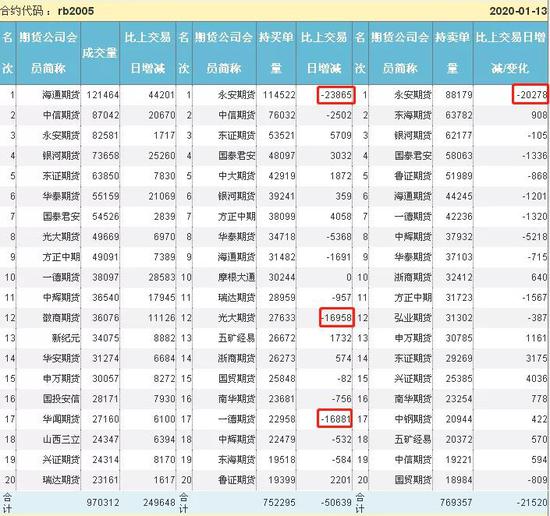This screenshot has height=516, width=550.
Task: Click long position value 22958 for 一德期货
Action: click(x=282, y=419)
